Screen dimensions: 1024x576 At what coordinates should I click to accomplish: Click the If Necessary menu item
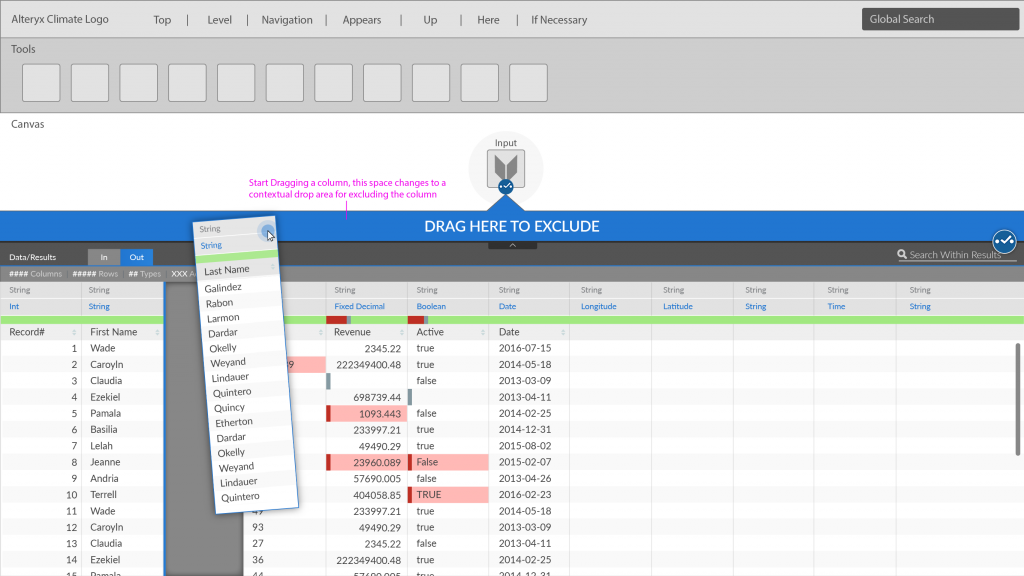click(x=558, y=19)
